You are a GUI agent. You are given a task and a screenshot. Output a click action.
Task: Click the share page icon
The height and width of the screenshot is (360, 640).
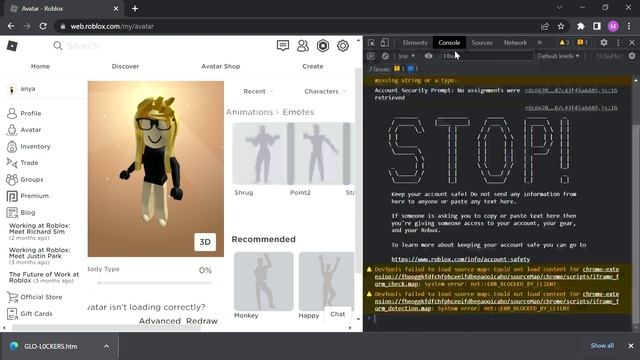pos(544,26)
